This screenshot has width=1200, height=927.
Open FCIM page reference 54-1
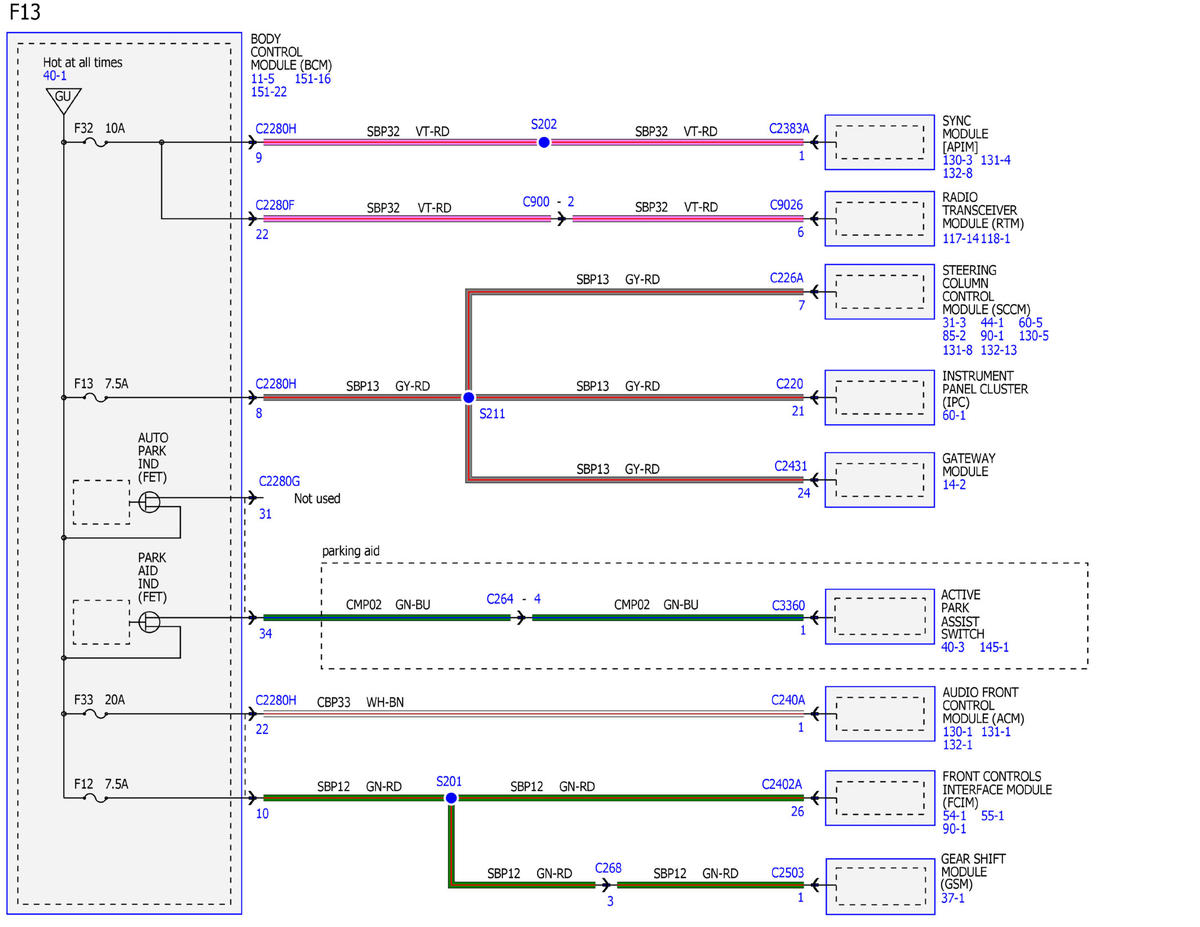pyautogui.click(x=953, y=815)
